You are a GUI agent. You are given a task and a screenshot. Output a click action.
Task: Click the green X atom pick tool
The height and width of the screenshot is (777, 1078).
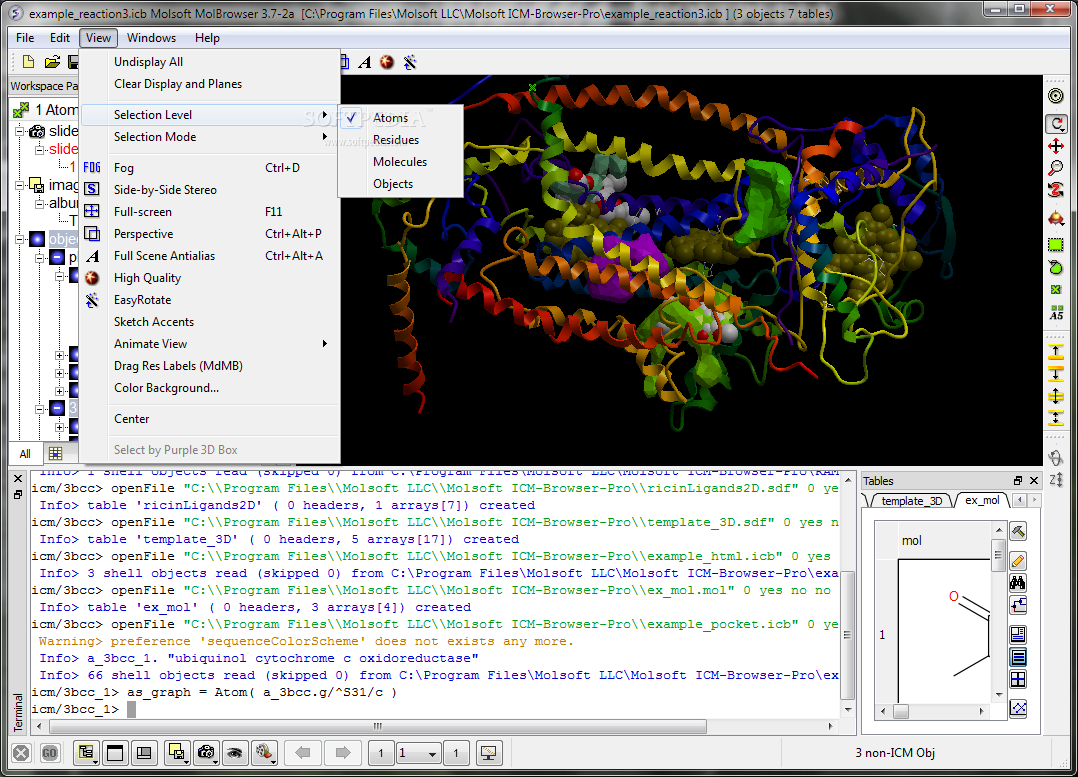tap(1055, 289)
